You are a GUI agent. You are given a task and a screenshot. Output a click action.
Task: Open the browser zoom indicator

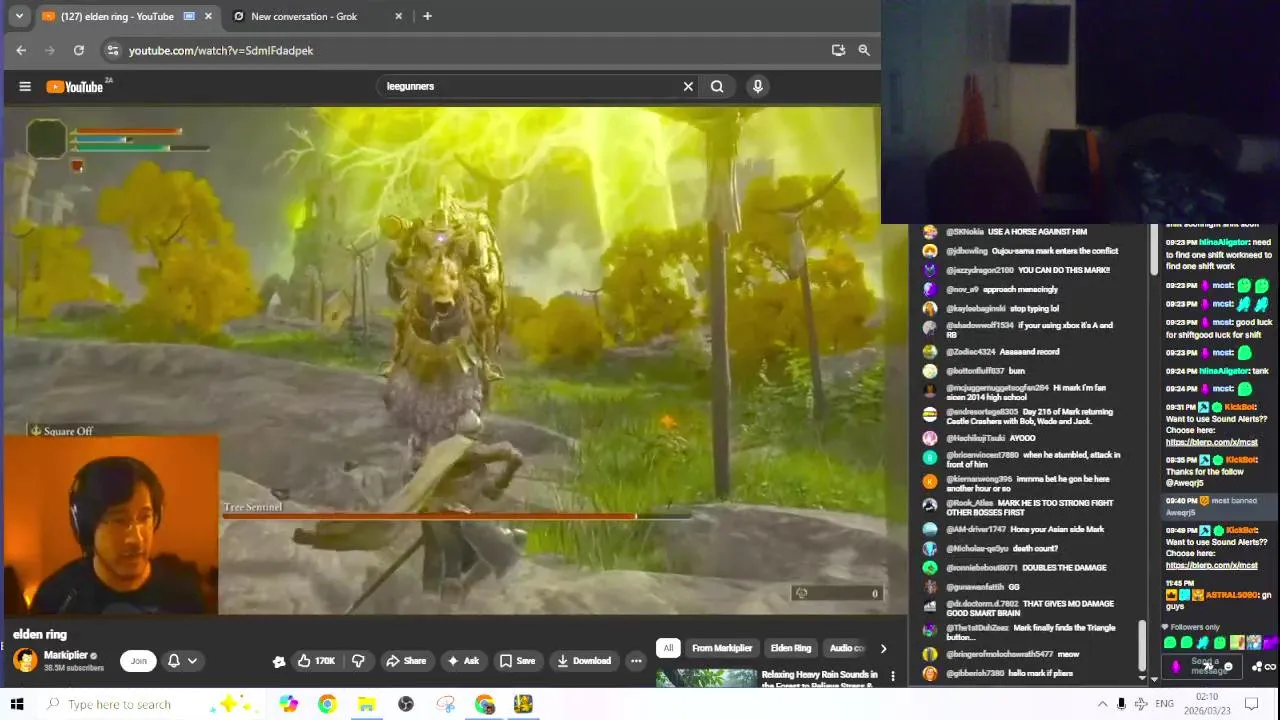pyautogui.click(x=864, y=50)
